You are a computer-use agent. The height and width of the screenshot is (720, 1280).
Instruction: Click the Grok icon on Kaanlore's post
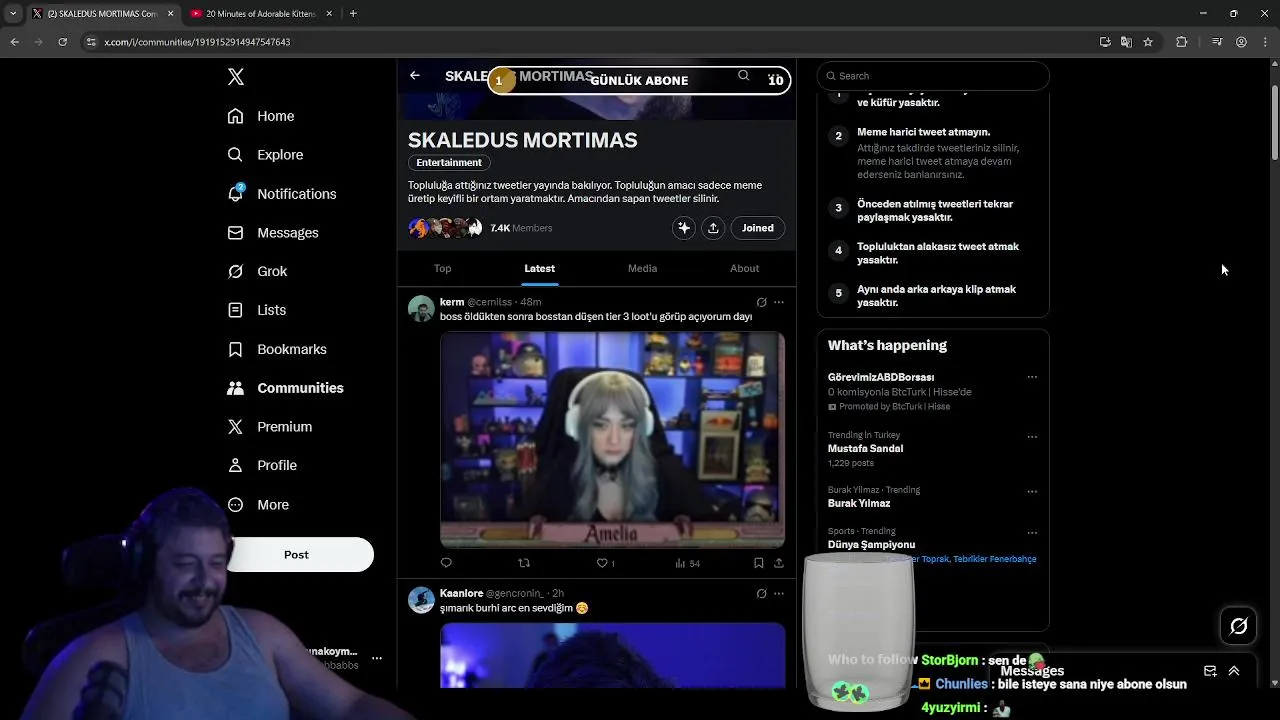761,594
